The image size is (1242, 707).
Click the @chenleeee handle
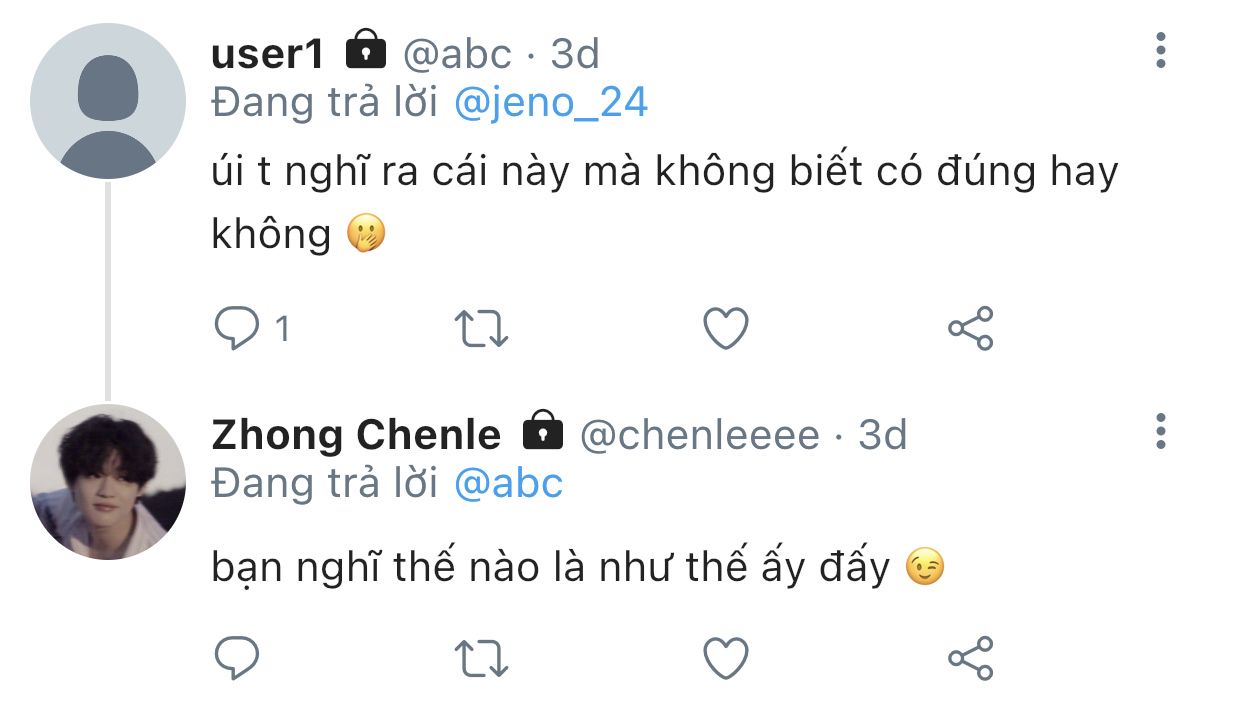coord(699,435)
